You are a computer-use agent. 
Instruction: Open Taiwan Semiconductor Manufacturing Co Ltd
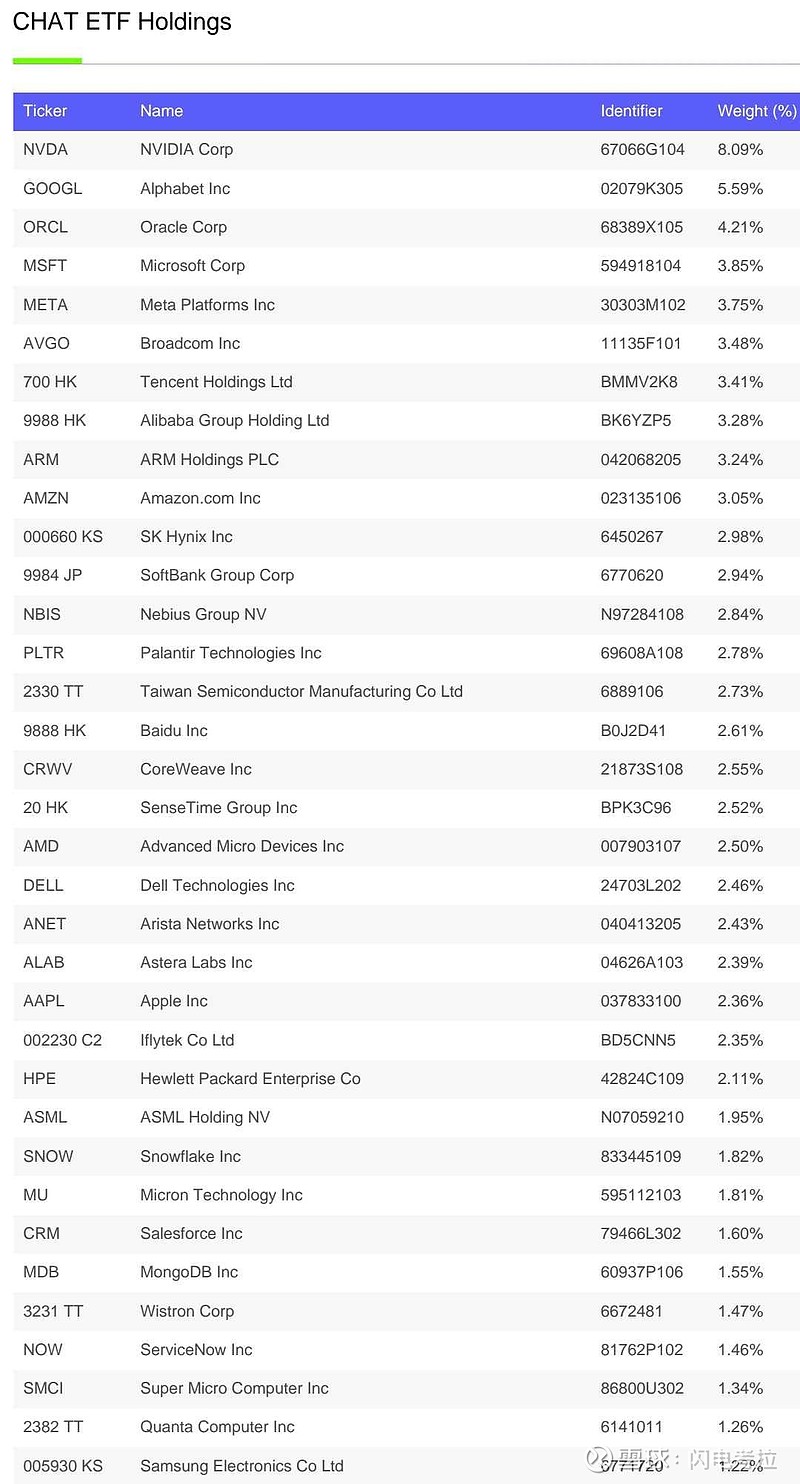(x=301, y=692)
